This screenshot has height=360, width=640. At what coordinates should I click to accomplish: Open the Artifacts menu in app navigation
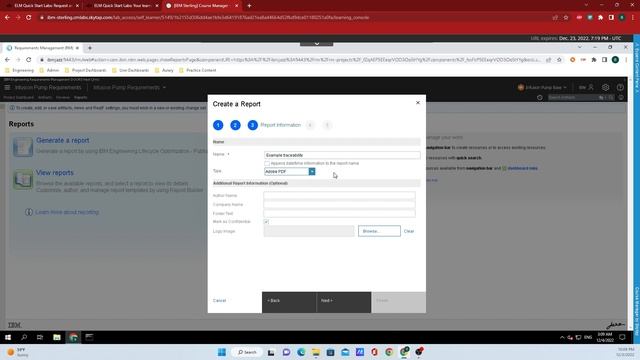click(45, 98)
